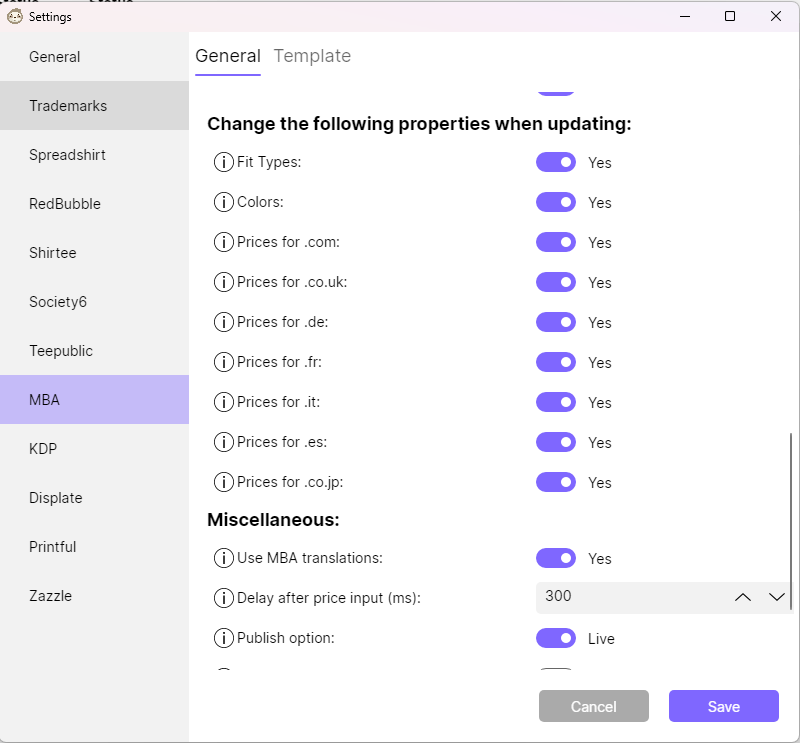
Task: Disable the Prices for .co.uk toggle
Action: click(556, 282)
